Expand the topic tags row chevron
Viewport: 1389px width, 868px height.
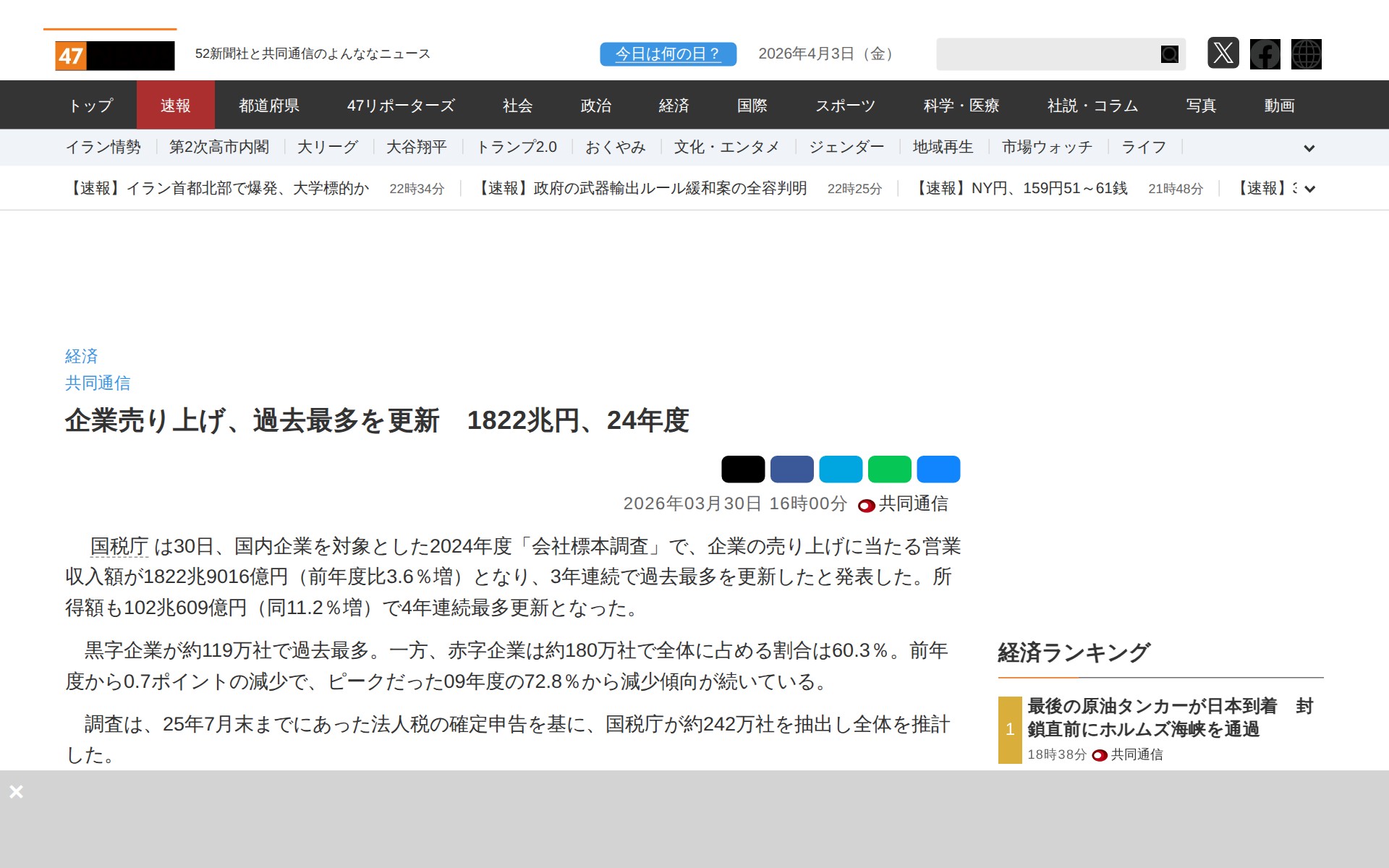pos(1309,148)
